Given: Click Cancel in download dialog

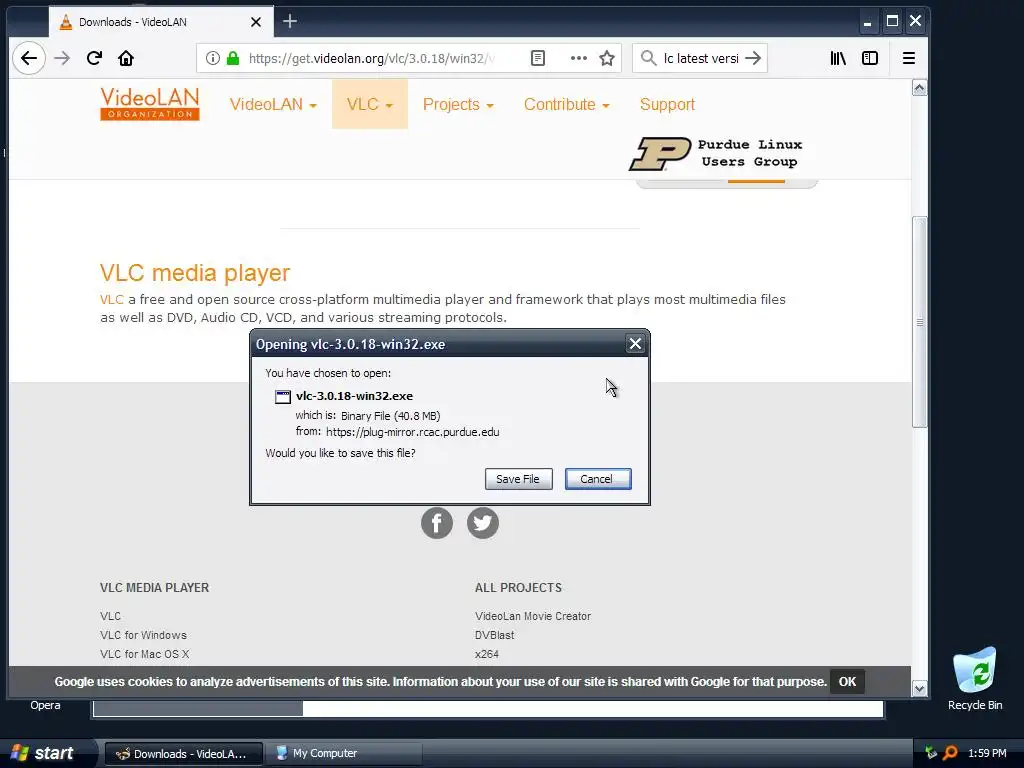Looking at the screenshot, I should 598,479.
